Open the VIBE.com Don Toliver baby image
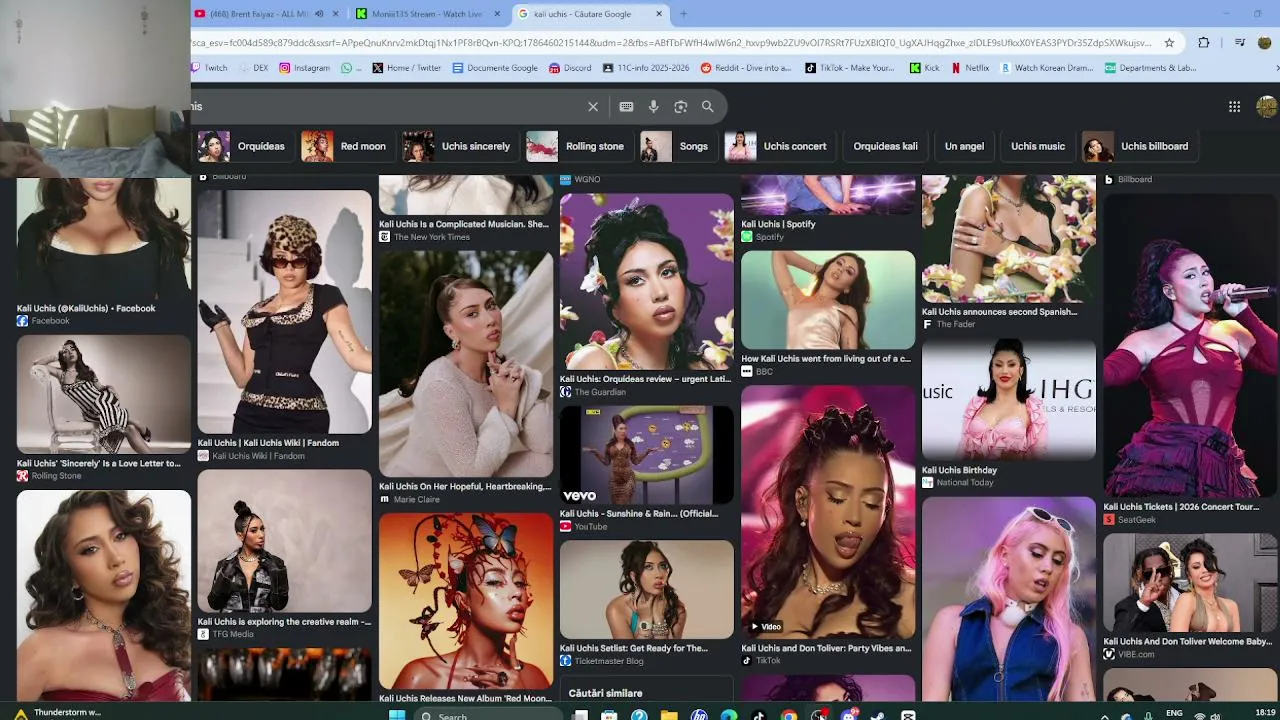1280x720 pixels. pos(1189,583)
